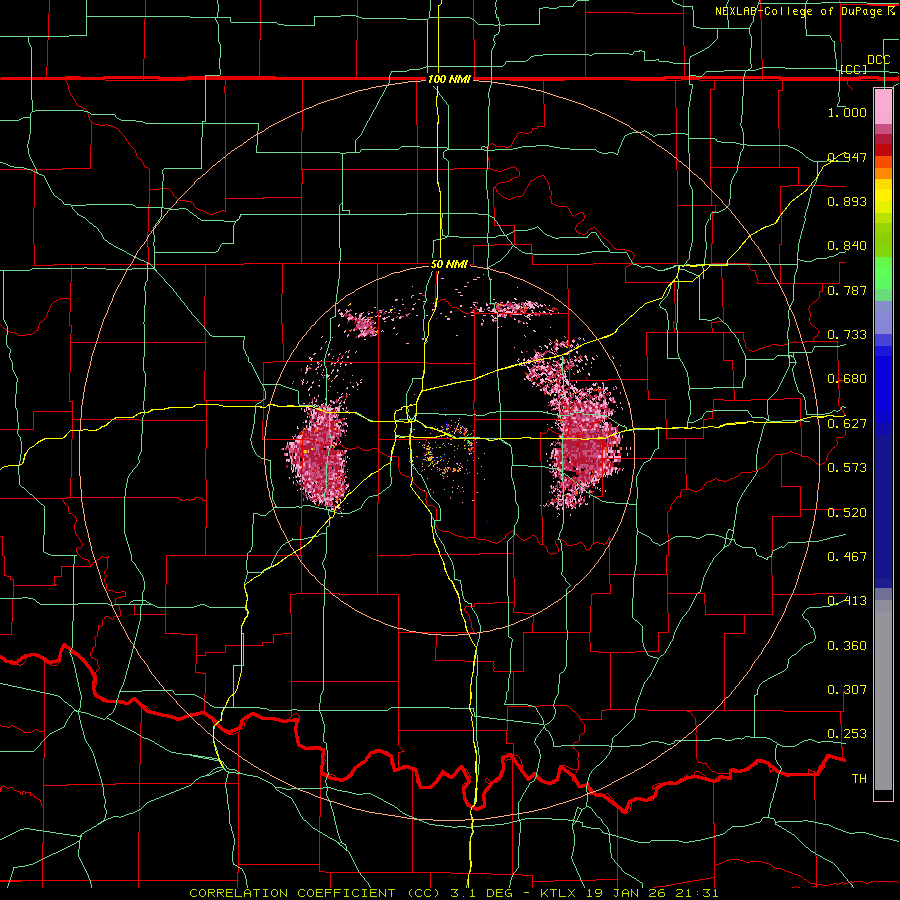
Task: Click the 0.733 color scale value
Action: (847, 334)
